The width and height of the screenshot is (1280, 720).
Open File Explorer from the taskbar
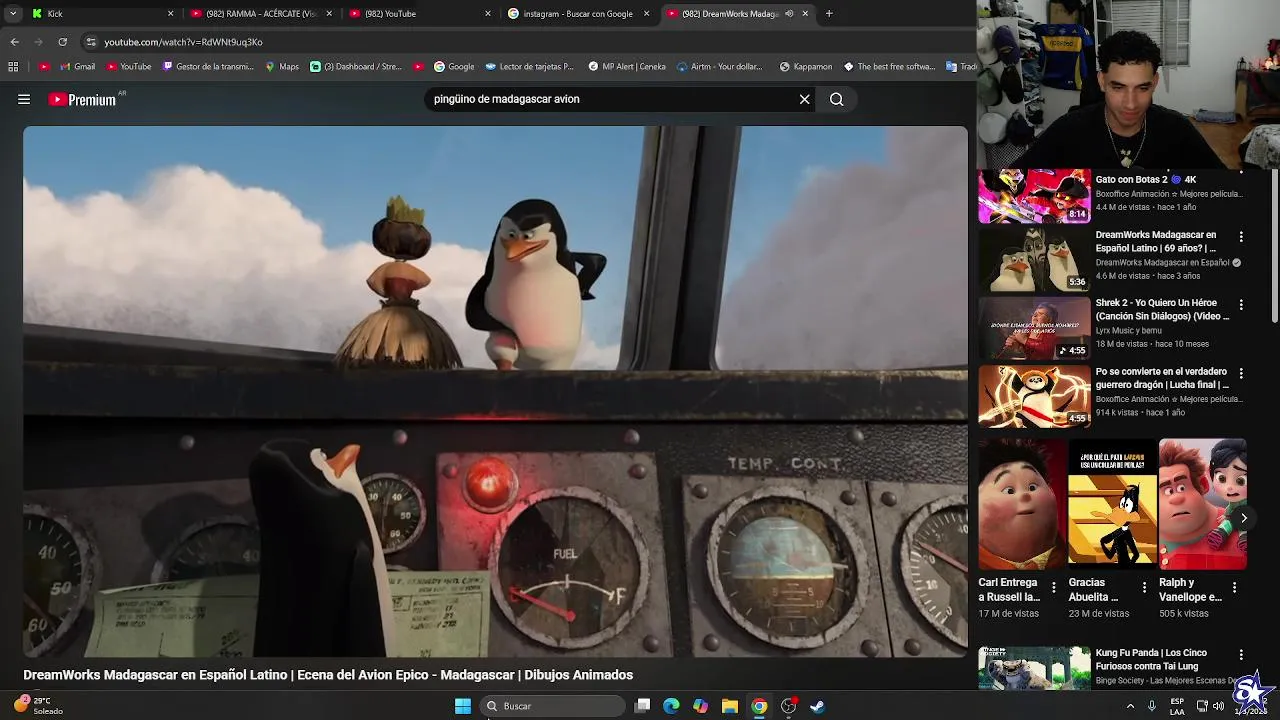pyautogui.click(x=730, y=706)
